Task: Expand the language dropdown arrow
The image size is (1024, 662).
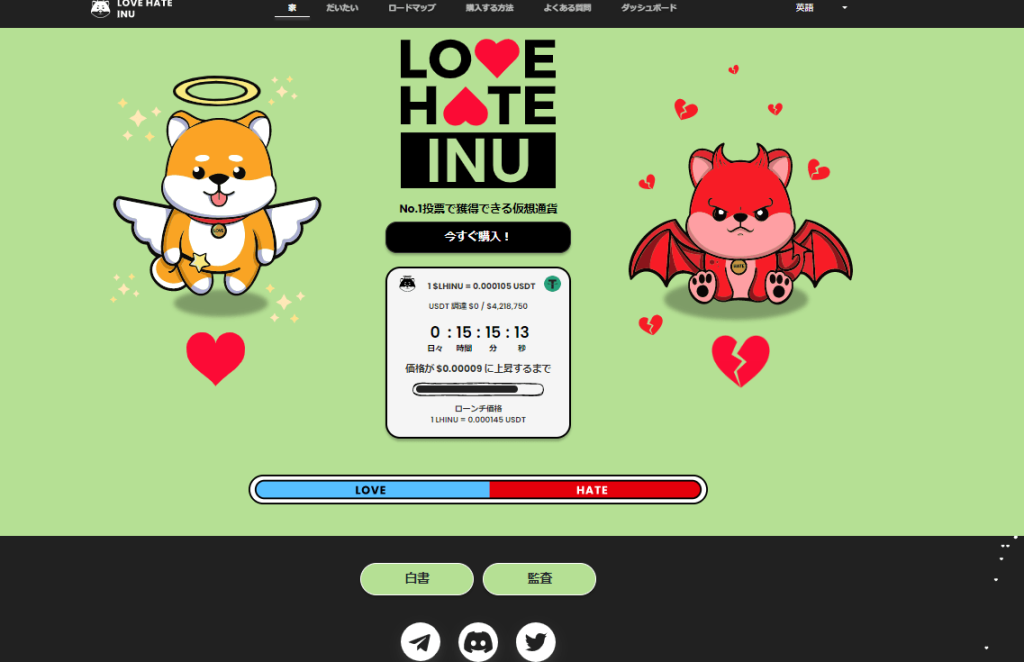Action: point(844,8)
